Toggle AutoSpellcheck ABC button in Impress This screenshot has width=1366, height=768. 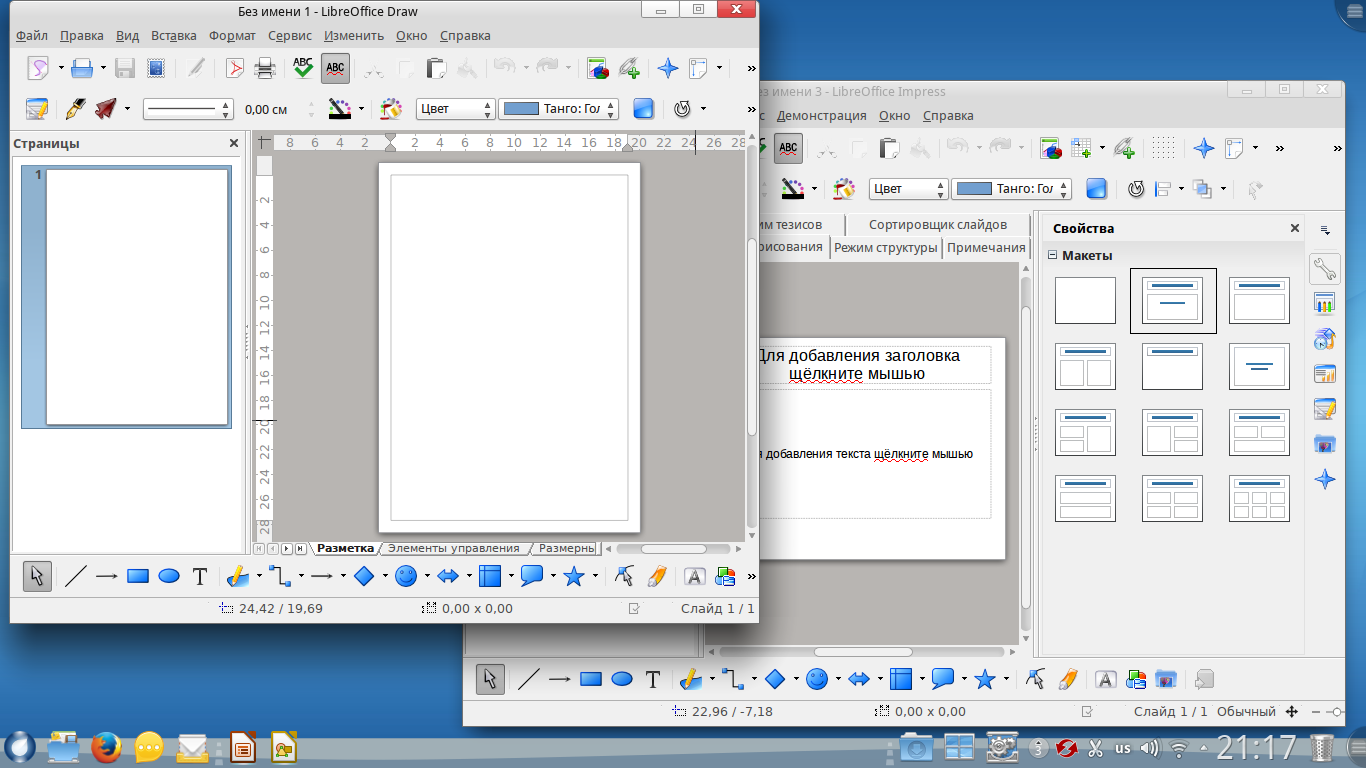click(788, 148)
